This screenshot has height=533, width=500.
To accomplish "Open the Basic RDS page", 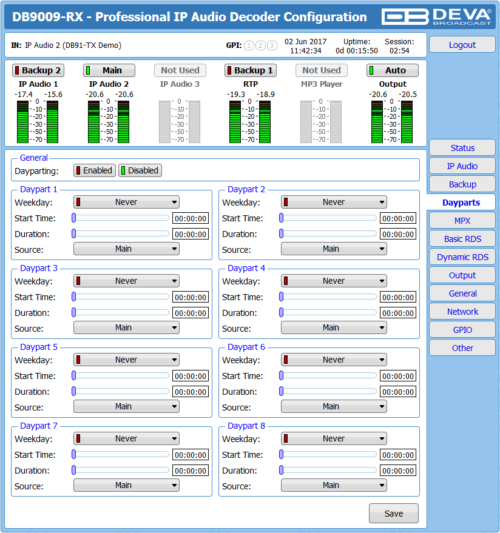I will click(462, 239).
